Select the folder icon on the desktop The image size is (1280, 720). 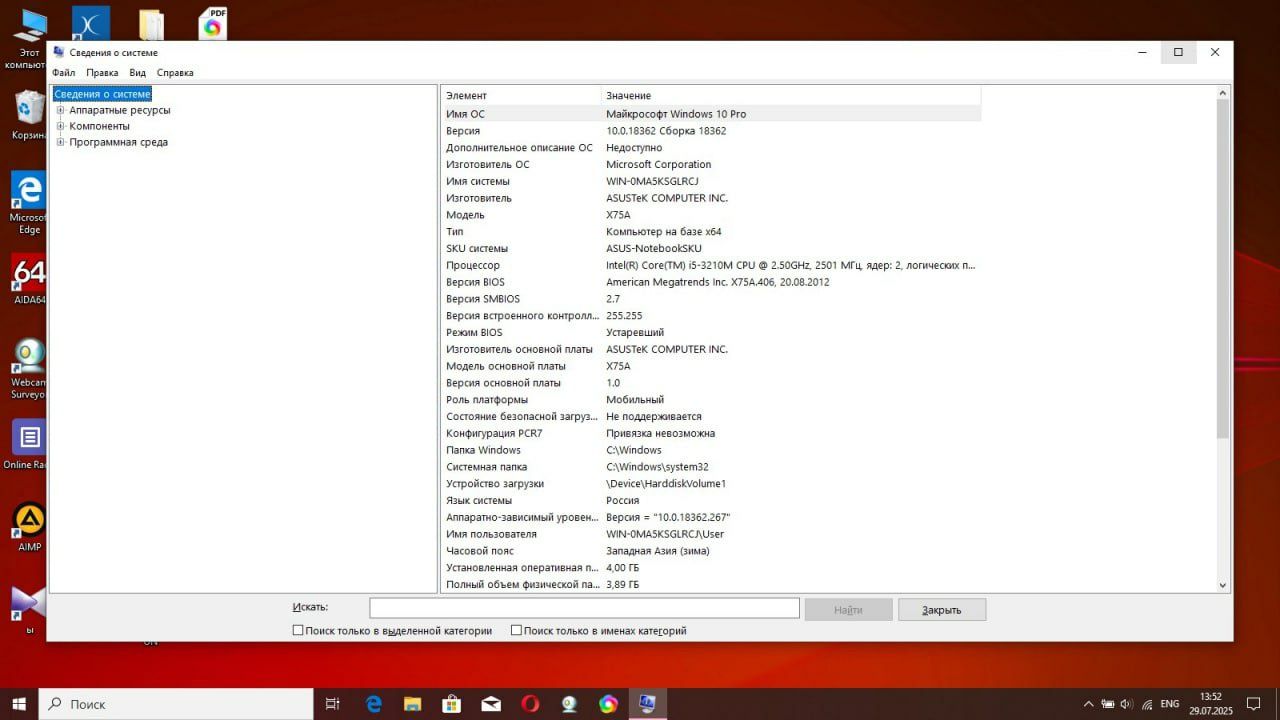tap(151, 24)
